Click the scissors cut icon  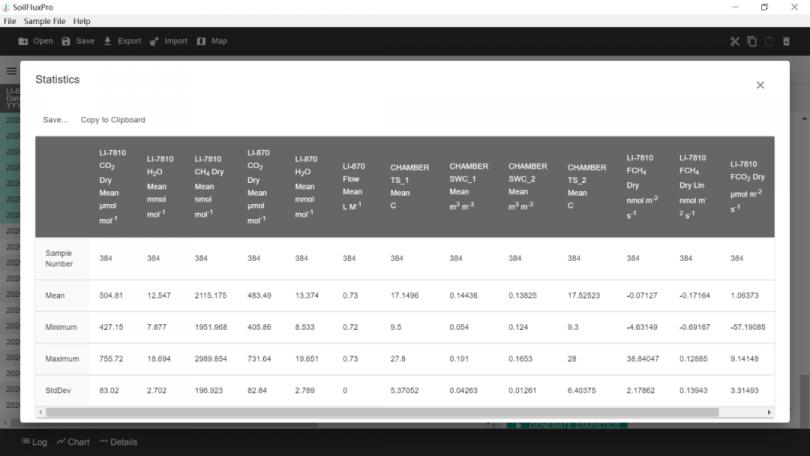coord(734,41)
